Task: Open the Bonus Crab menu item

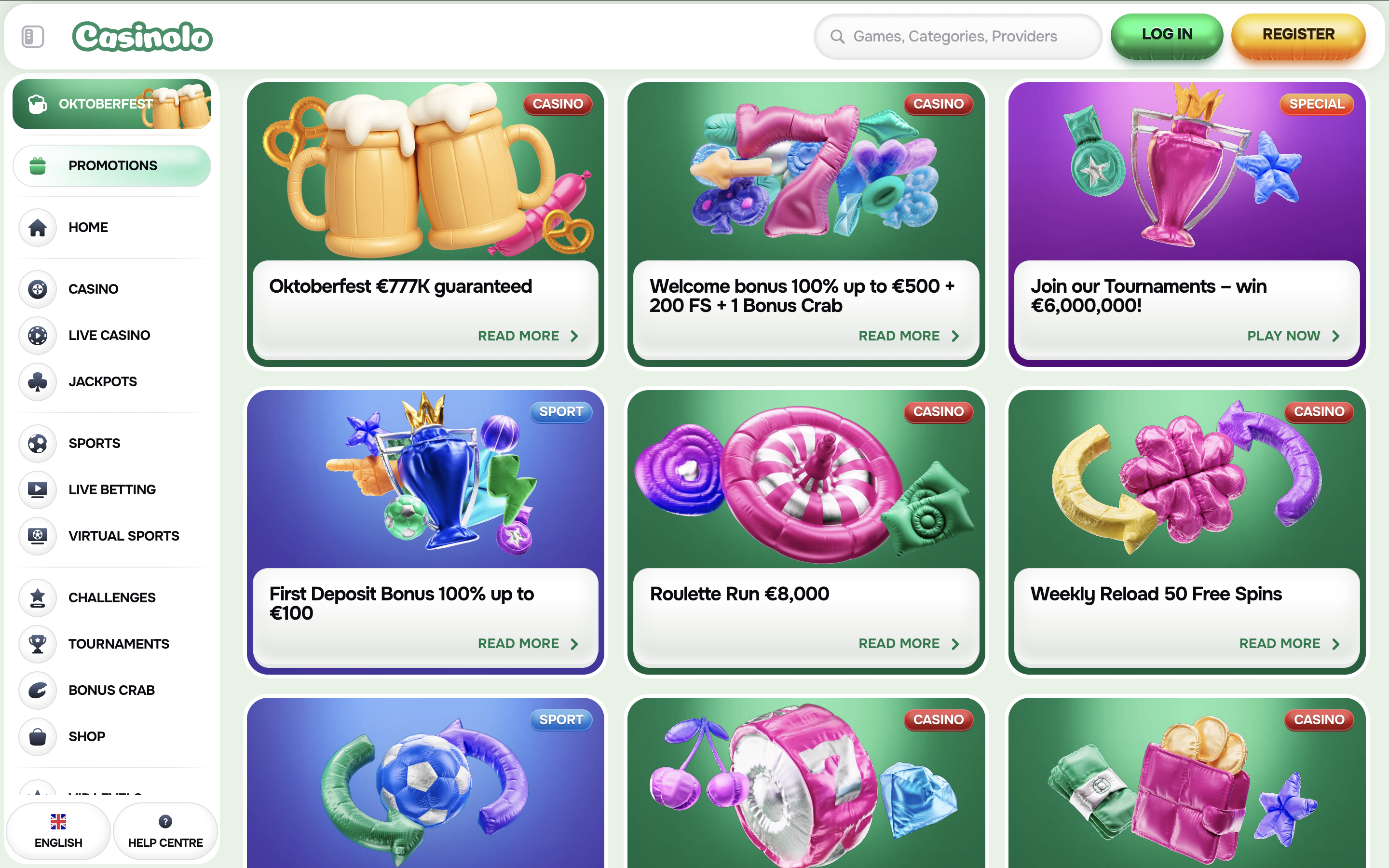Action: tap(112, 690)
